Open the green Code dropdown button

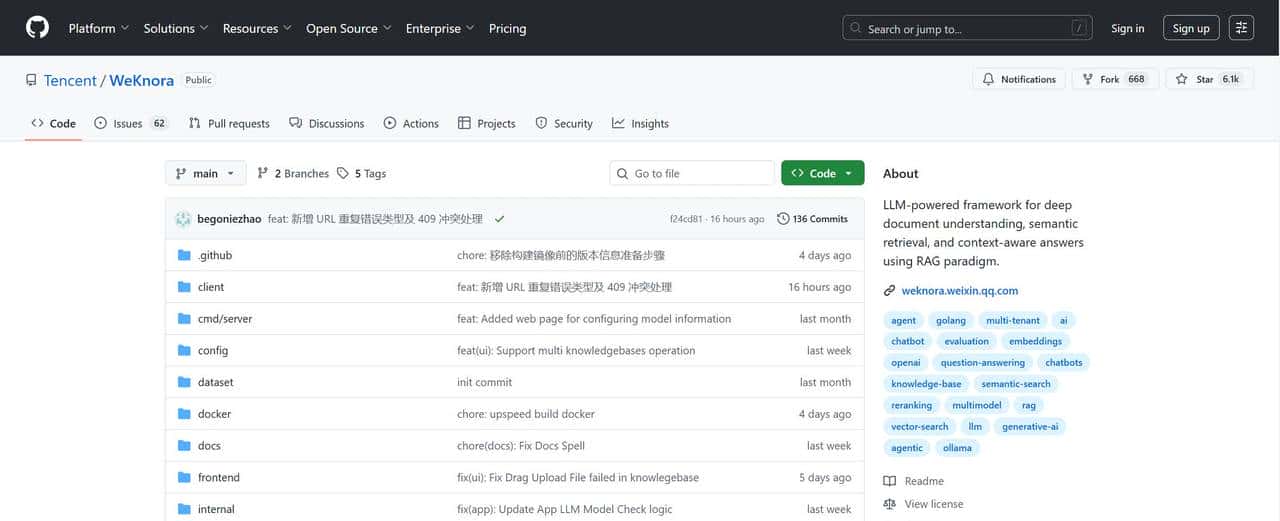[x=822, y=173]
